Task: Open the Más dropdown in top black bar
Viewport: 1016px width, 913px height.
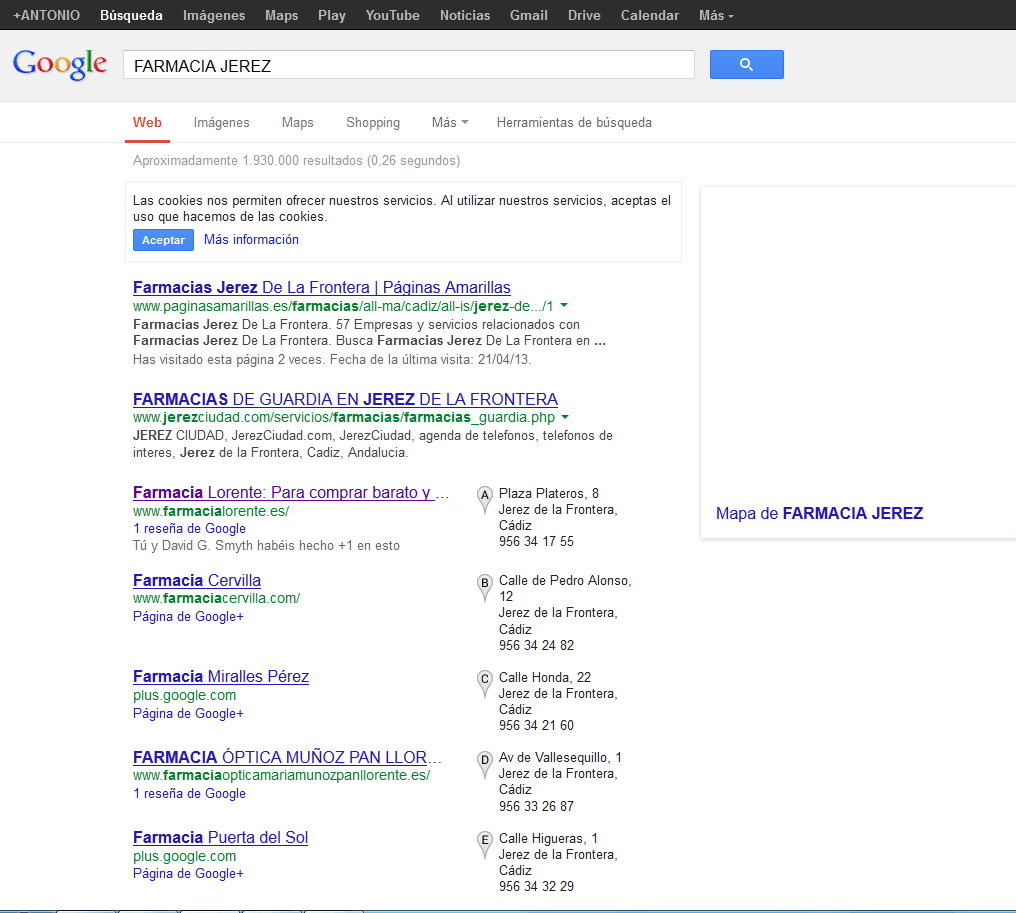Action: click(x=716, y=16)
